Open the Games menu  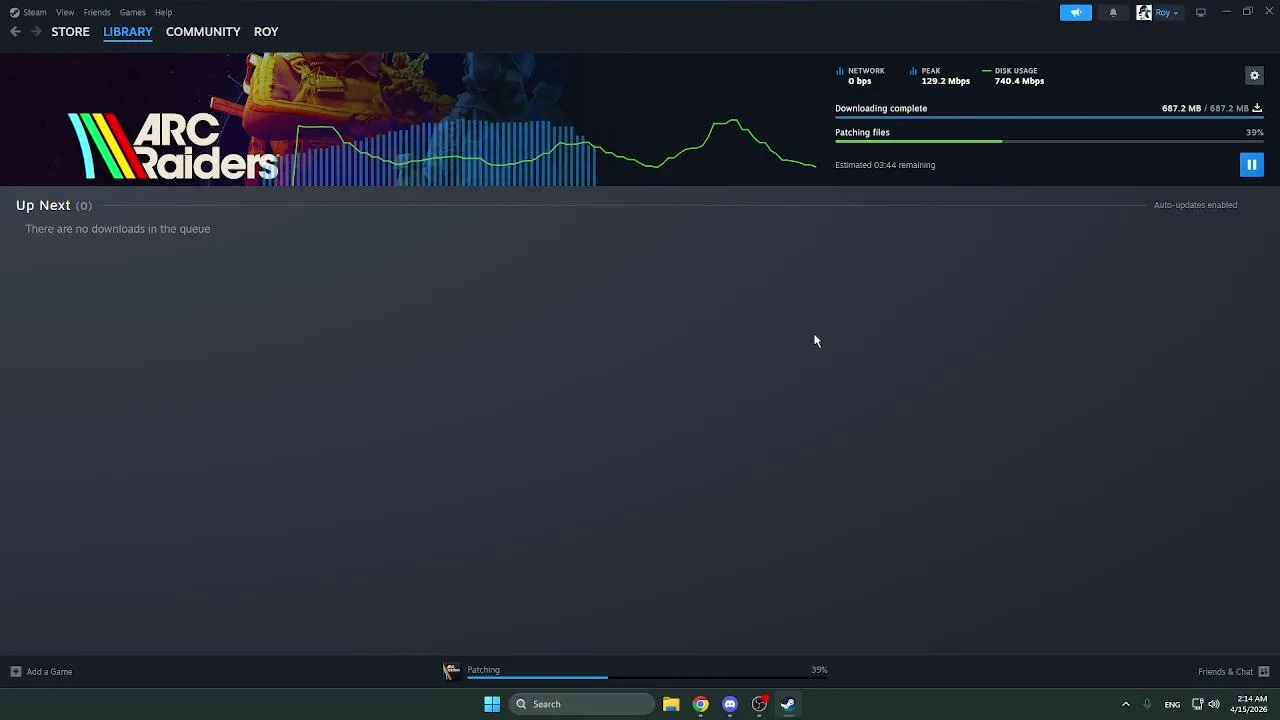coord(133,12)
